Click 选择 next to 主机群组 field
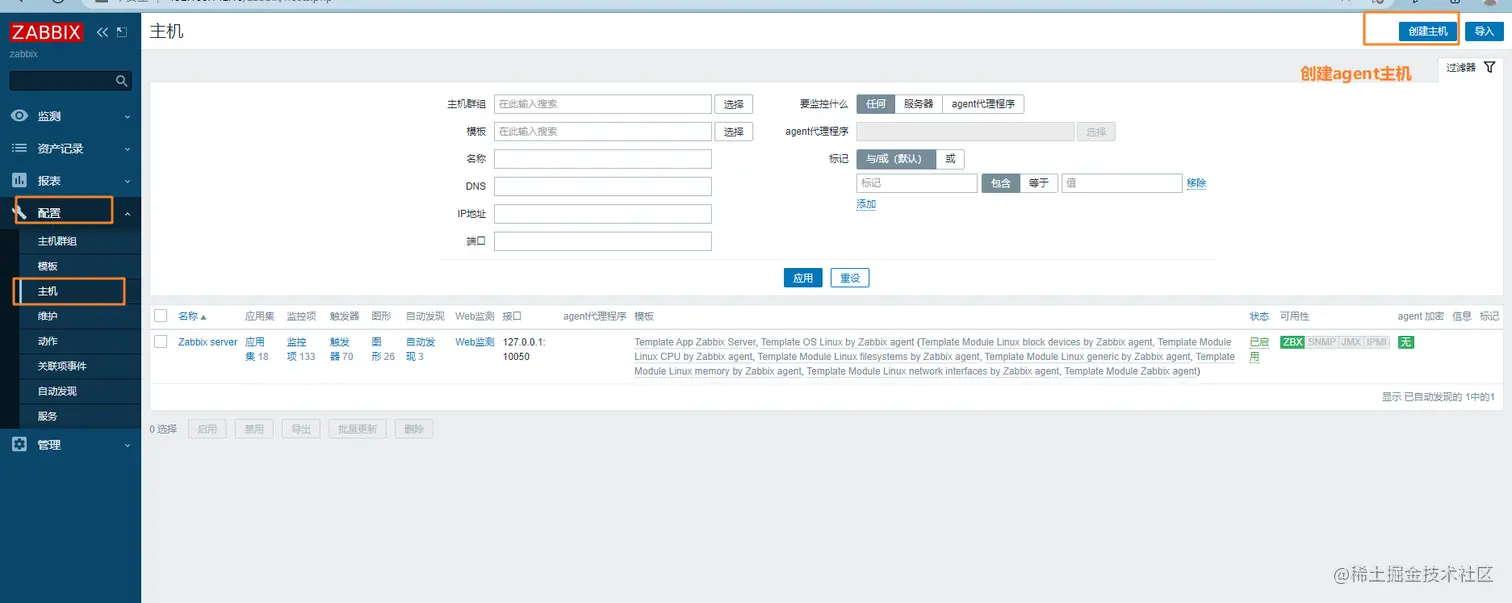This screenshot has height=603, width=1512. pyautogui.click(x=734, y=104)
